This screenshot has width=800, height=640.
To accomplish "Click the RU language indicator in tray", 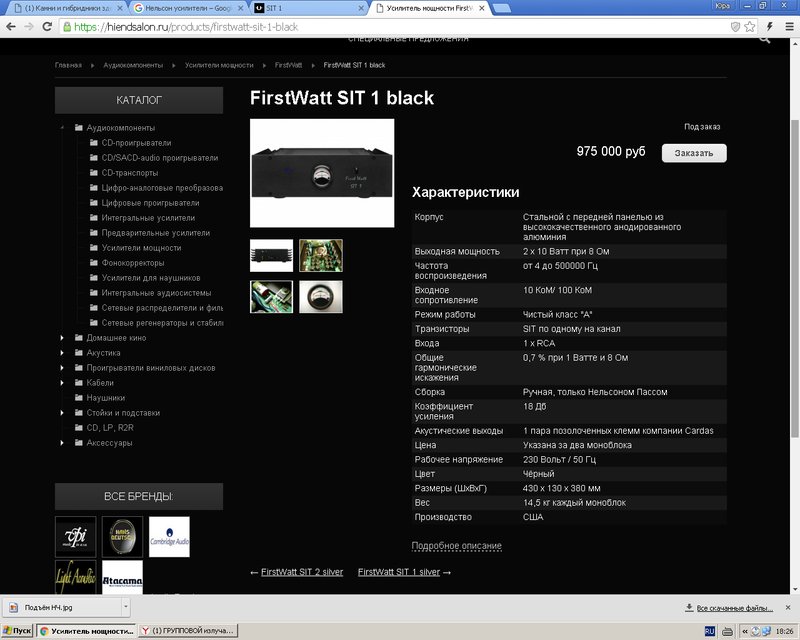I will tap(710, 631).
